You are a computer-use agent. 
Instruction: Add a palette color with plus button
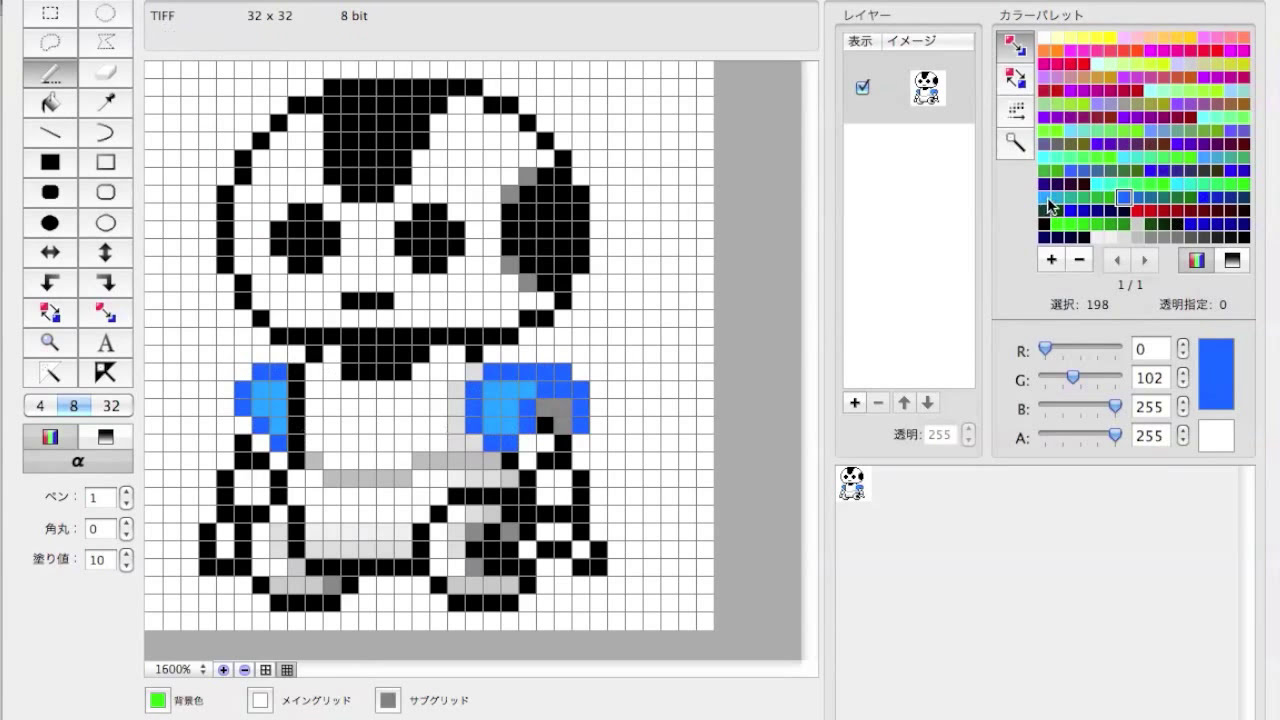1051,260
